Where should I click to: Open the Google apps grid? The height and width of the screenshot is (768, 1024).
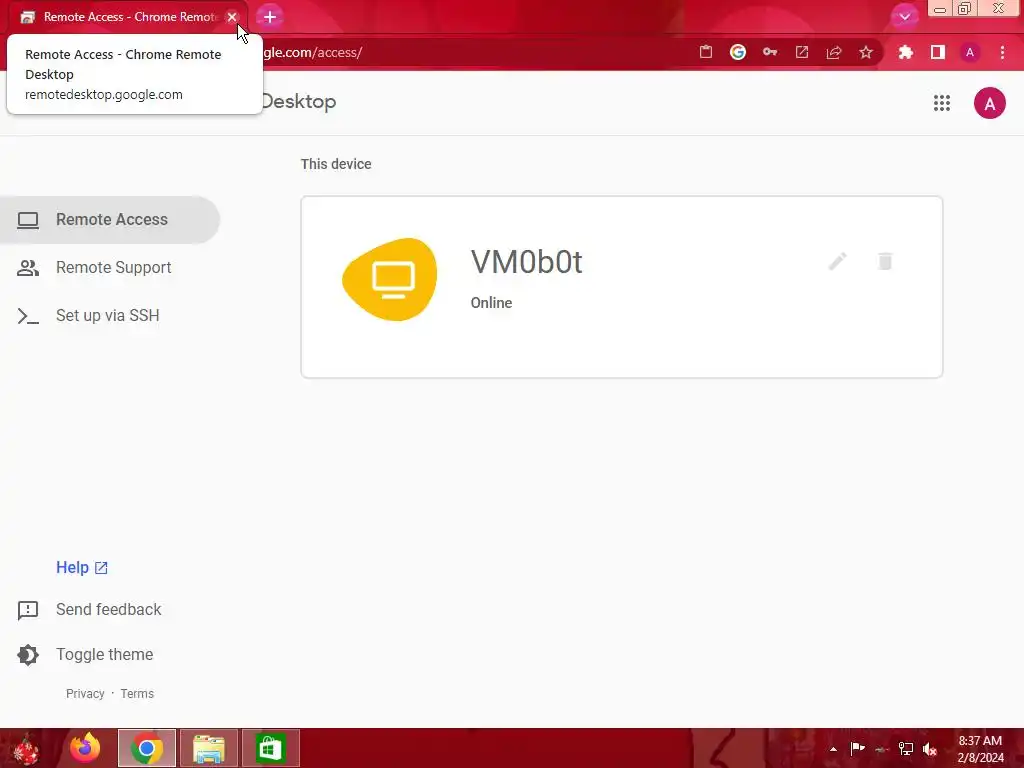(942, 103)
